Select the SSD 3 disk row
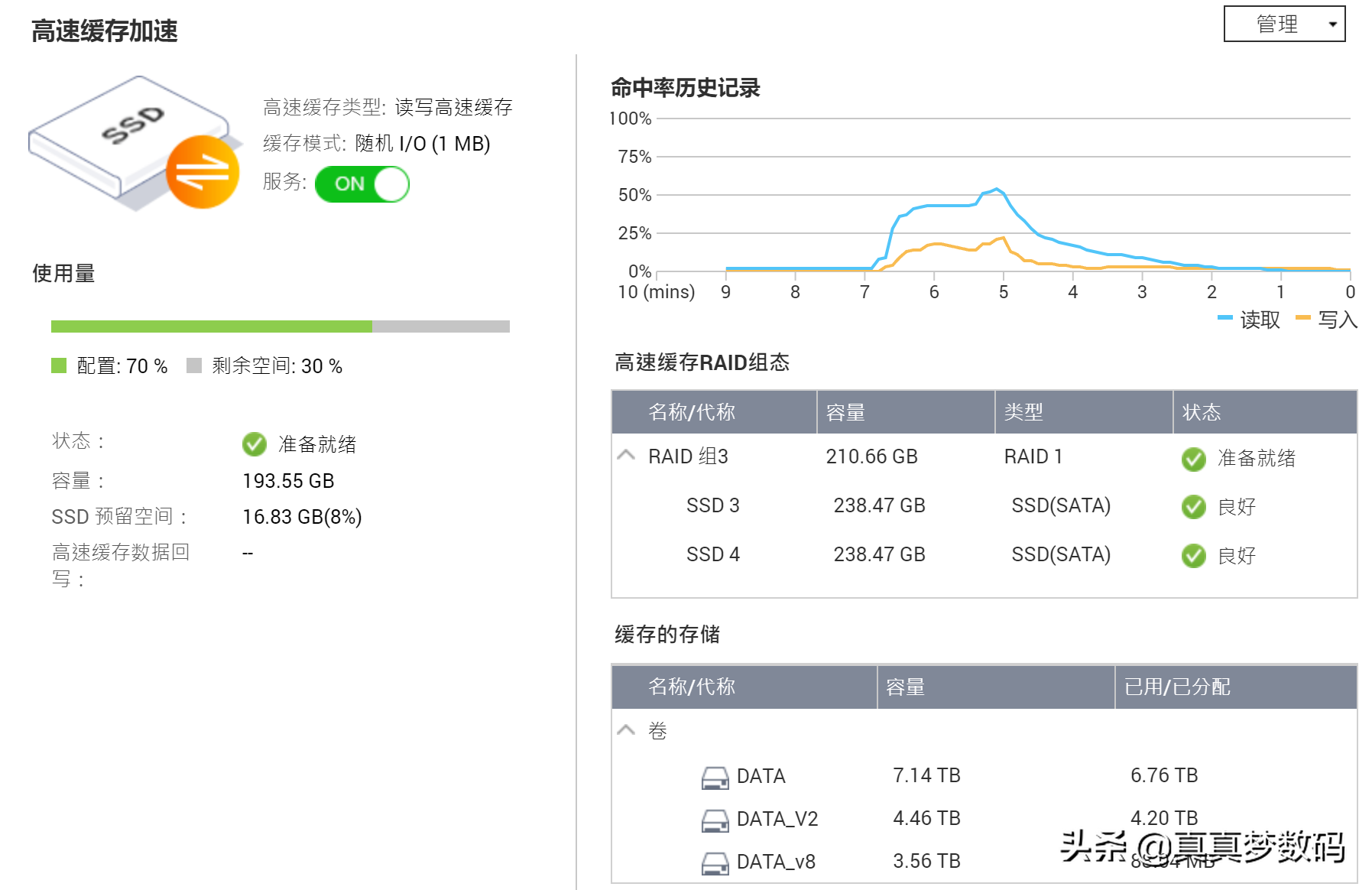The height and width of the screenshot is (890, 1372). [x=712, y=505]
